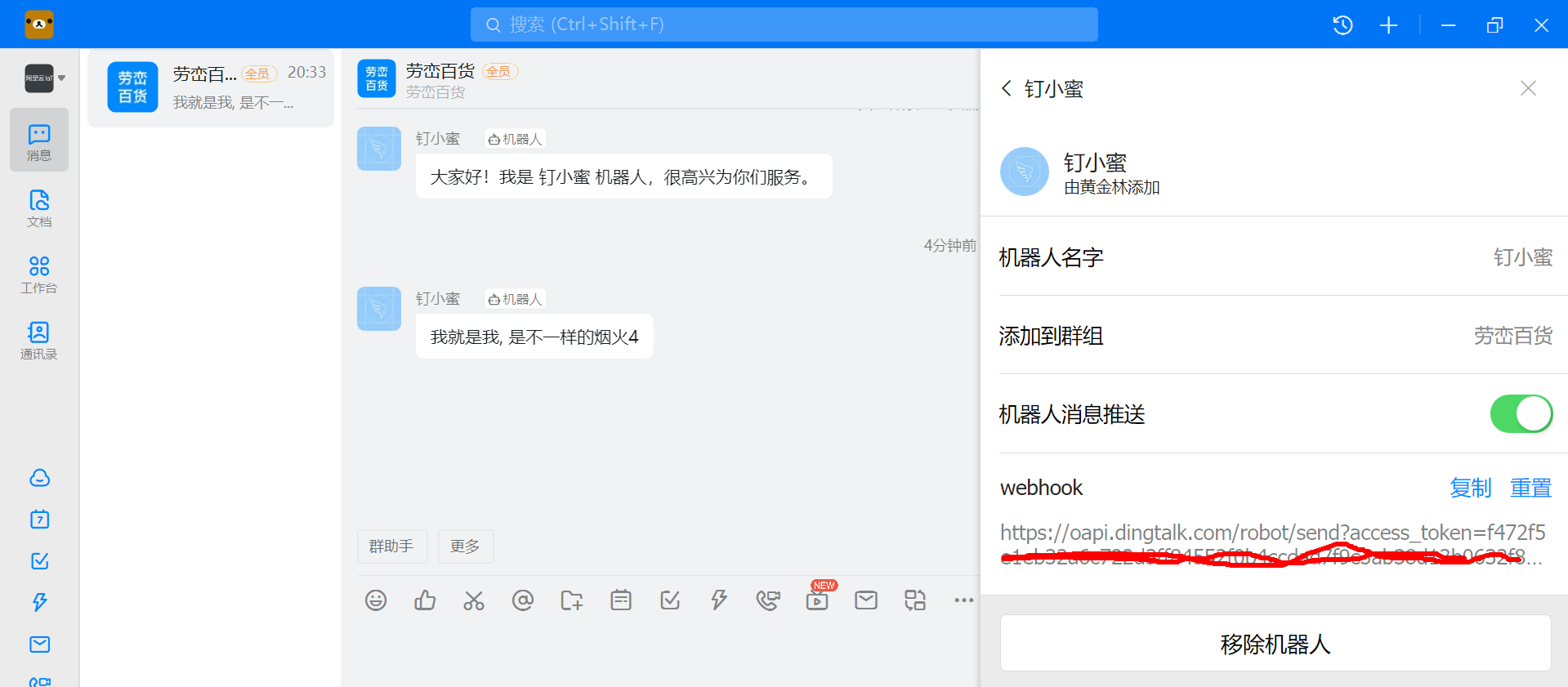Screen dimensions: 1568x687
Task: Select the scissors screenshot tool
Action: pyautogui.click(x=474, y=600)
